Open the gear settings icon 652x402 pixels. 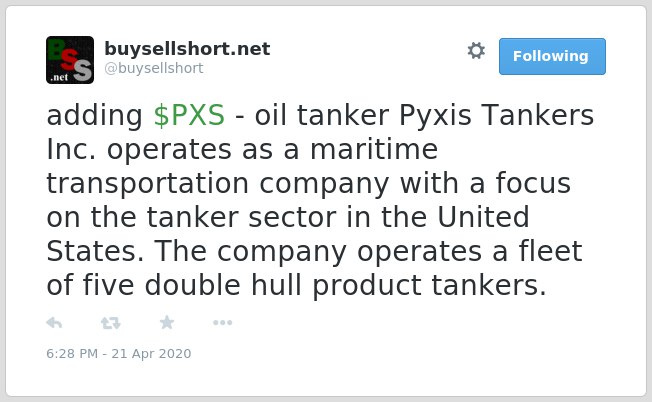point(476,51)
